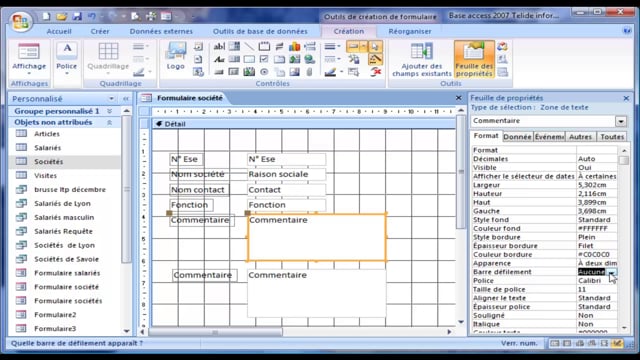Collapse Objets non attribués group

point(109,122)
